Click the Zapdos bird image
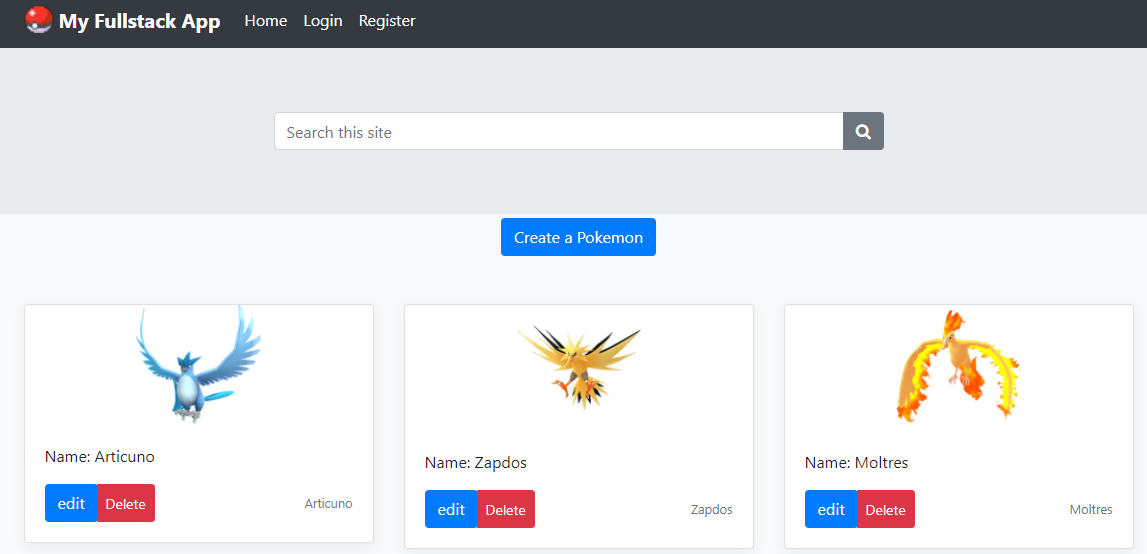The height and width of the screenshot is (554, 1147). pyautogui.click(x=579, y=367)
